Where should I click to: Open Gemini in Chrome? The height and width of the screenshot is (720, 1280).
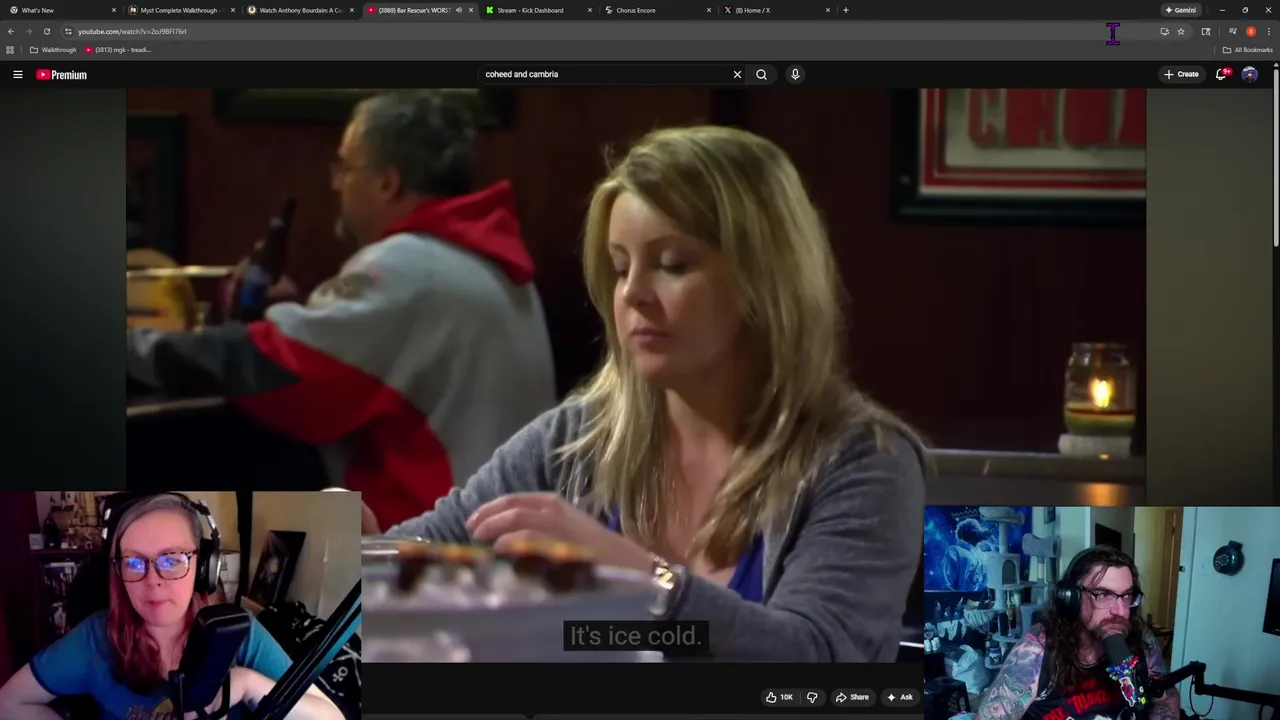[1181, 10]
